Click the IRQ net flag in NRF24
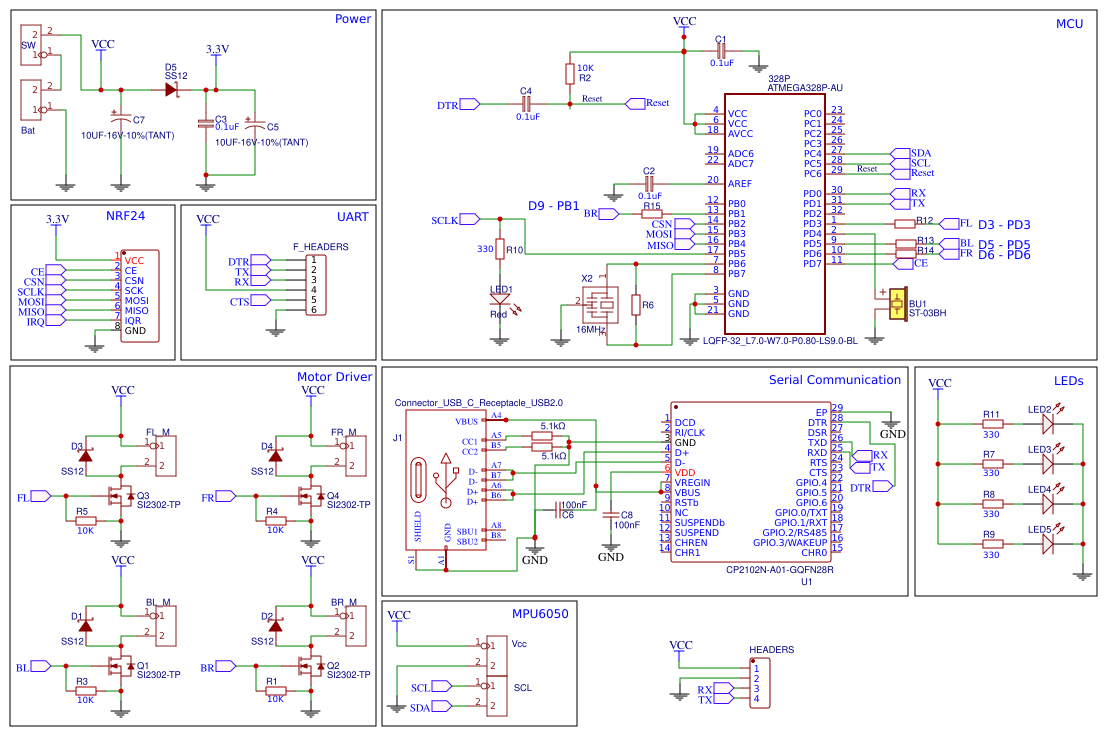 click(47, 322)
